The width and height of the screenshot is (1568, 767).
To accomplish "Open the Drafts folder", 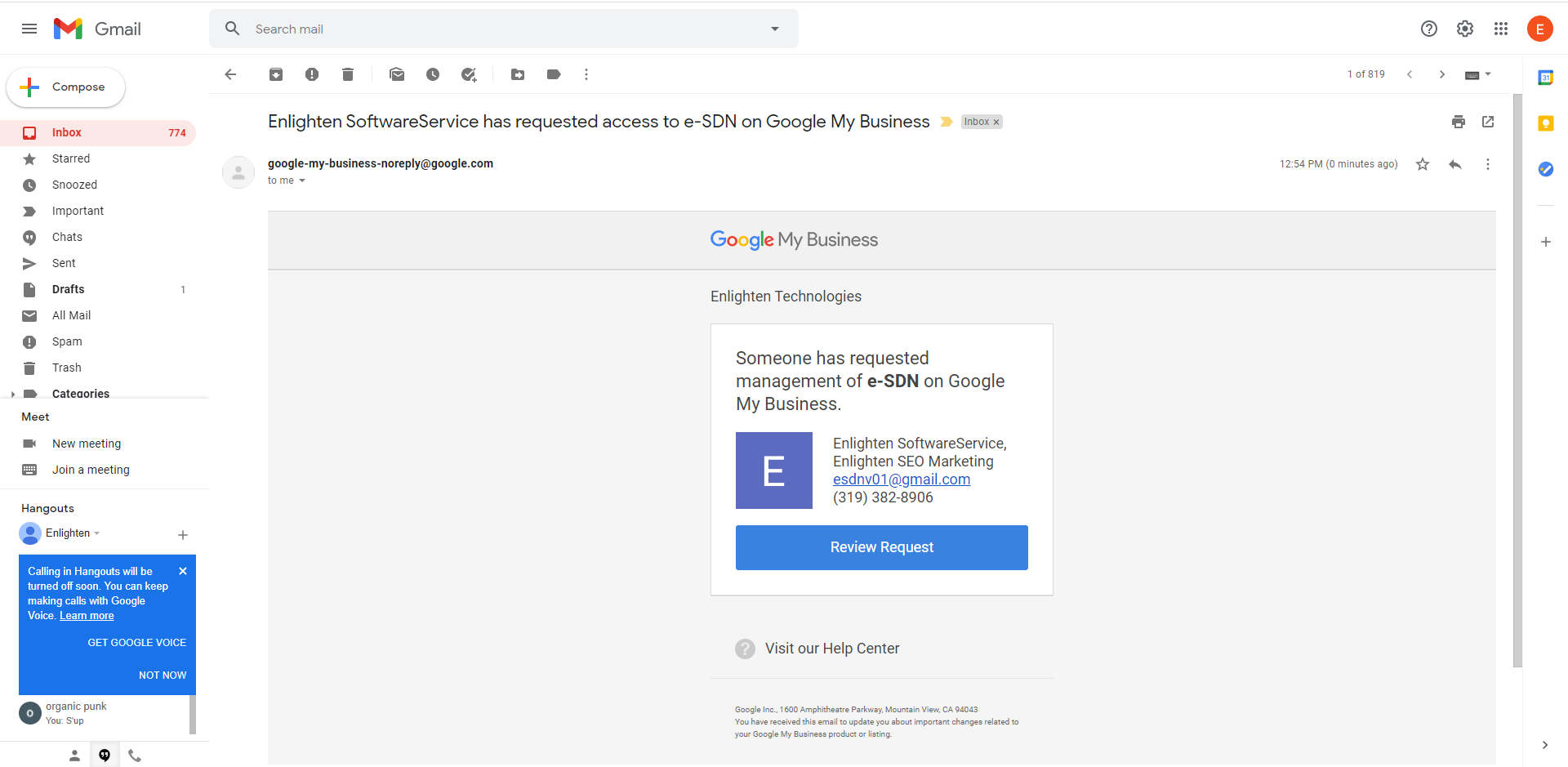I will (98, 289).
